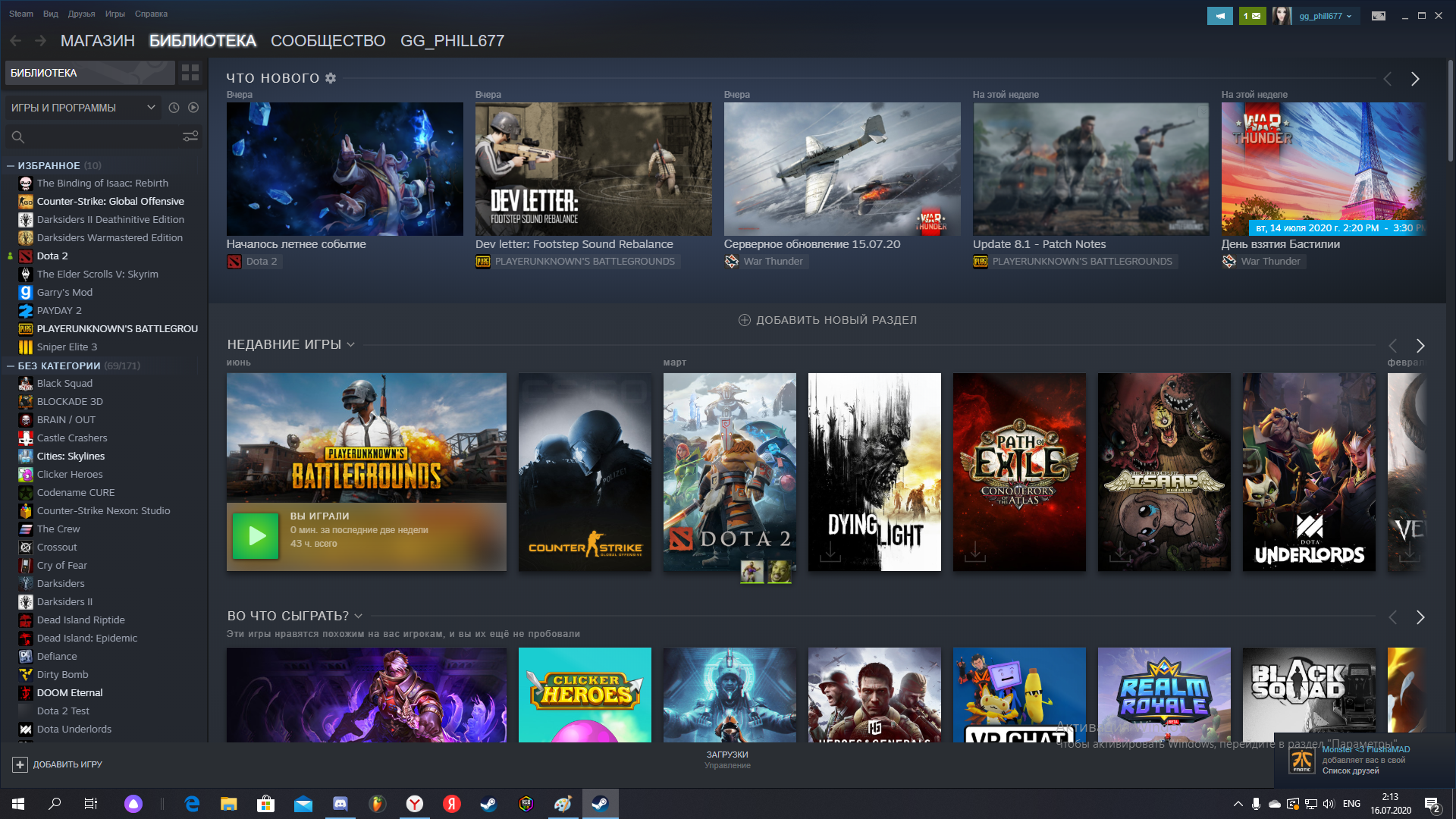Switch library to grid collections view
The height and width of the screenshot is (819, 1456).
(190, 73)
